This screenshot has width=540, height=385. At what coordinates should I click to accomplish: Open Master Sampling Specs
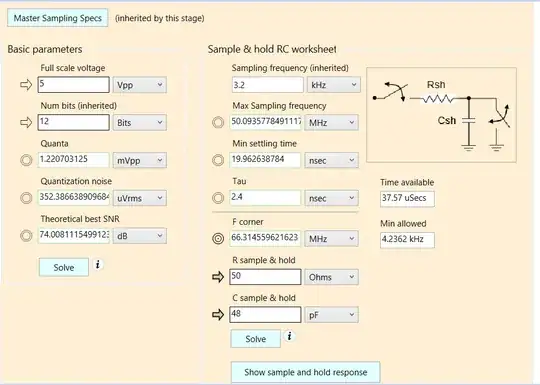click(58, 18)
